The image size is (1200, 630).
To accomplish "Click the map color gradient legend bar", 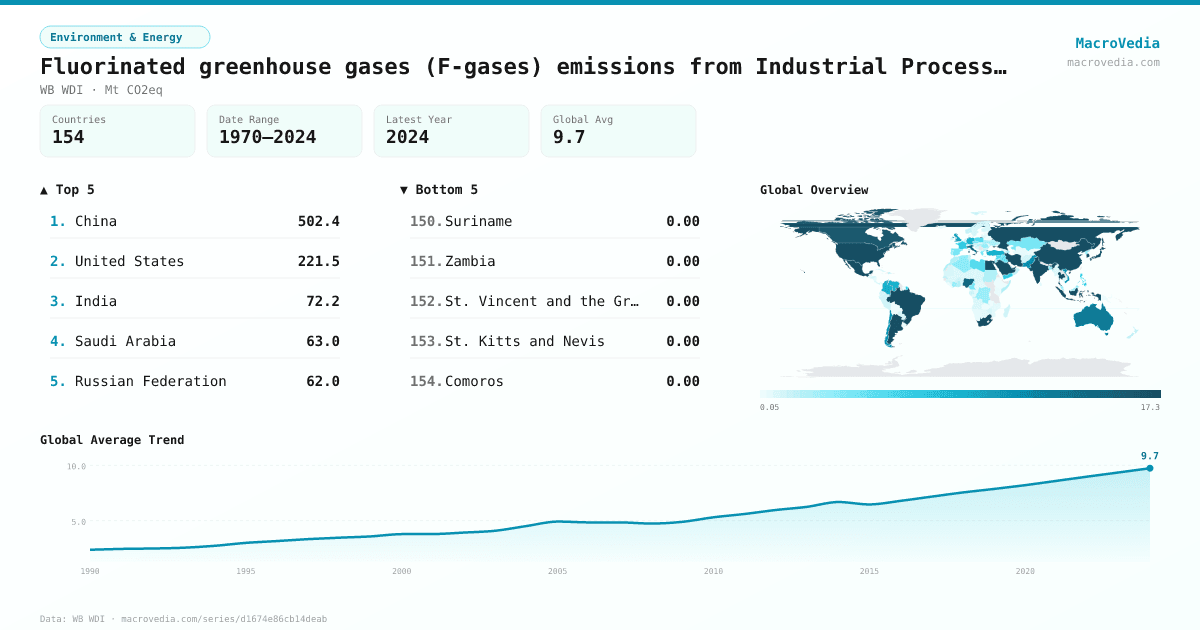I will pos(960,394).
